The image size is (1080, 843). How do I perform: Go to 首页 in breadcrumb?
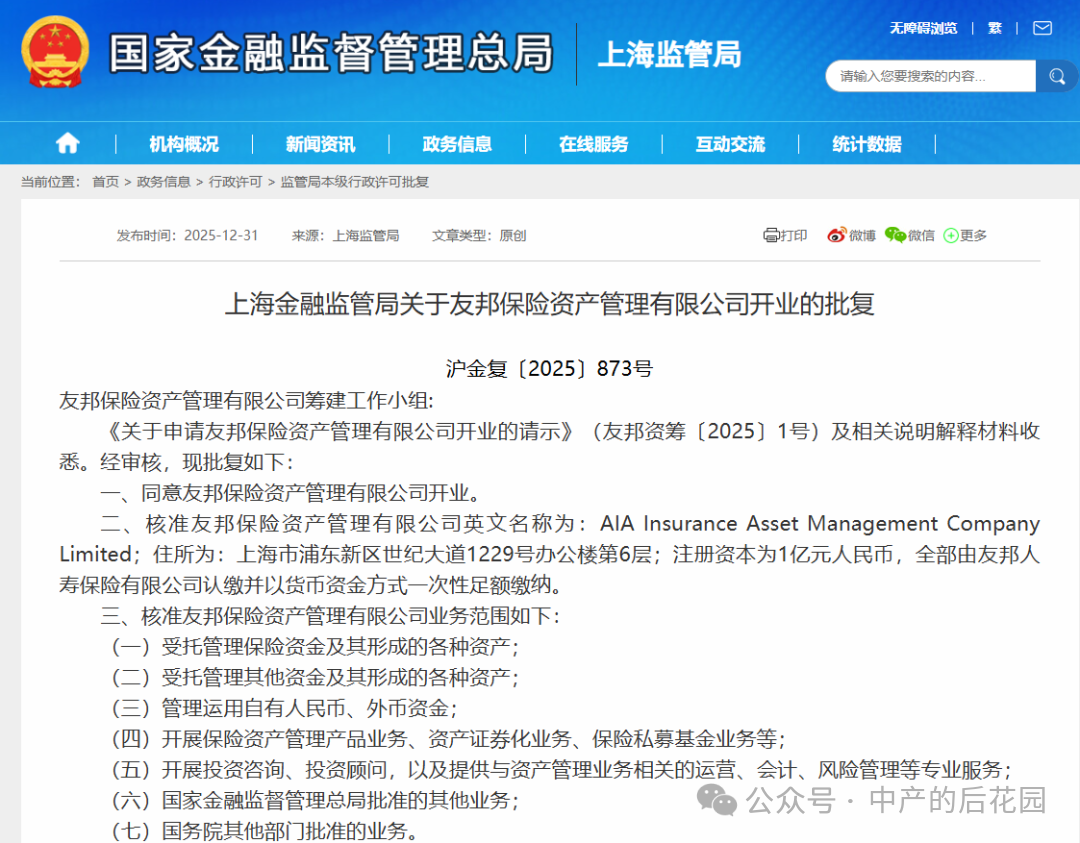click(105, 182)
